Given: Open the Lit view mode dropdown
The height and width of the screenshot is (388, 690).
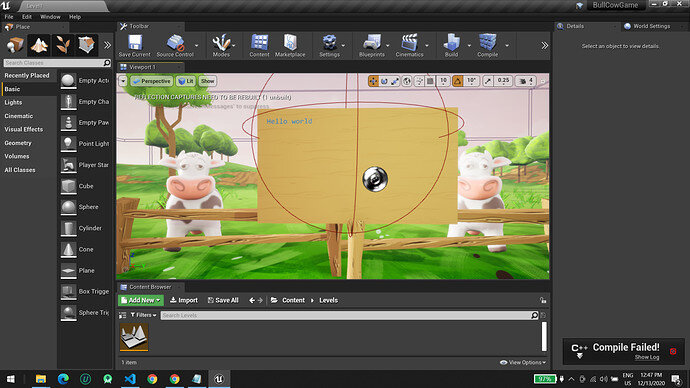Looking at the screenshot, I should 186,81.
